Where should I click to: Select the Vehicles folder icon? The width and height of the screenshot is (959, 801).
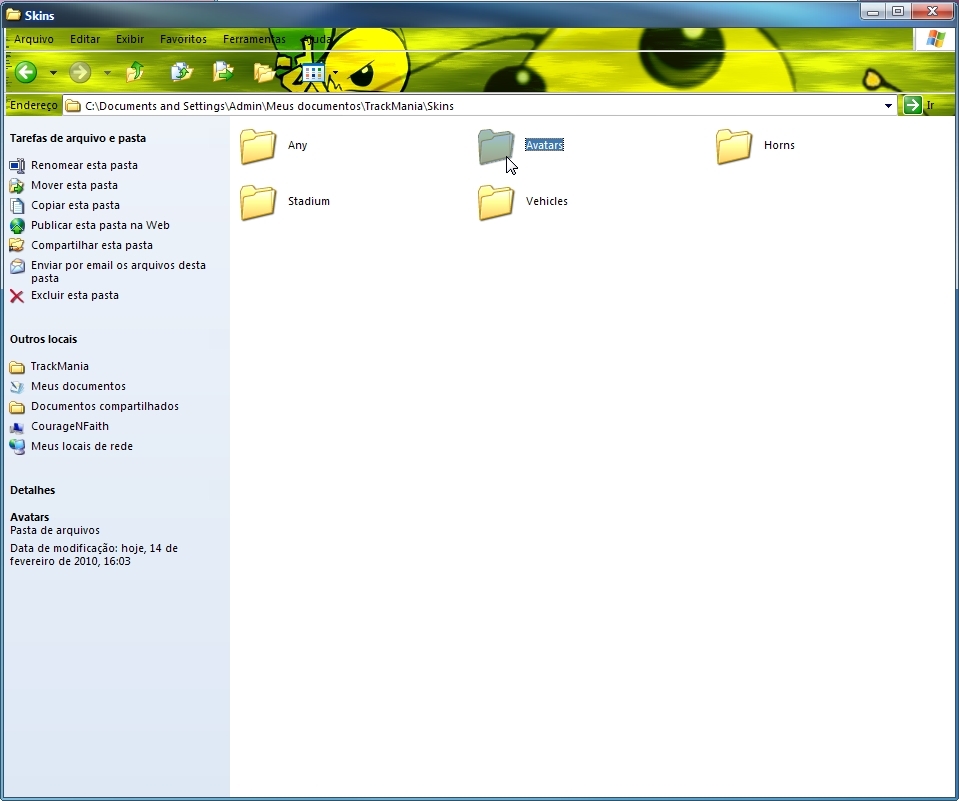495,202
